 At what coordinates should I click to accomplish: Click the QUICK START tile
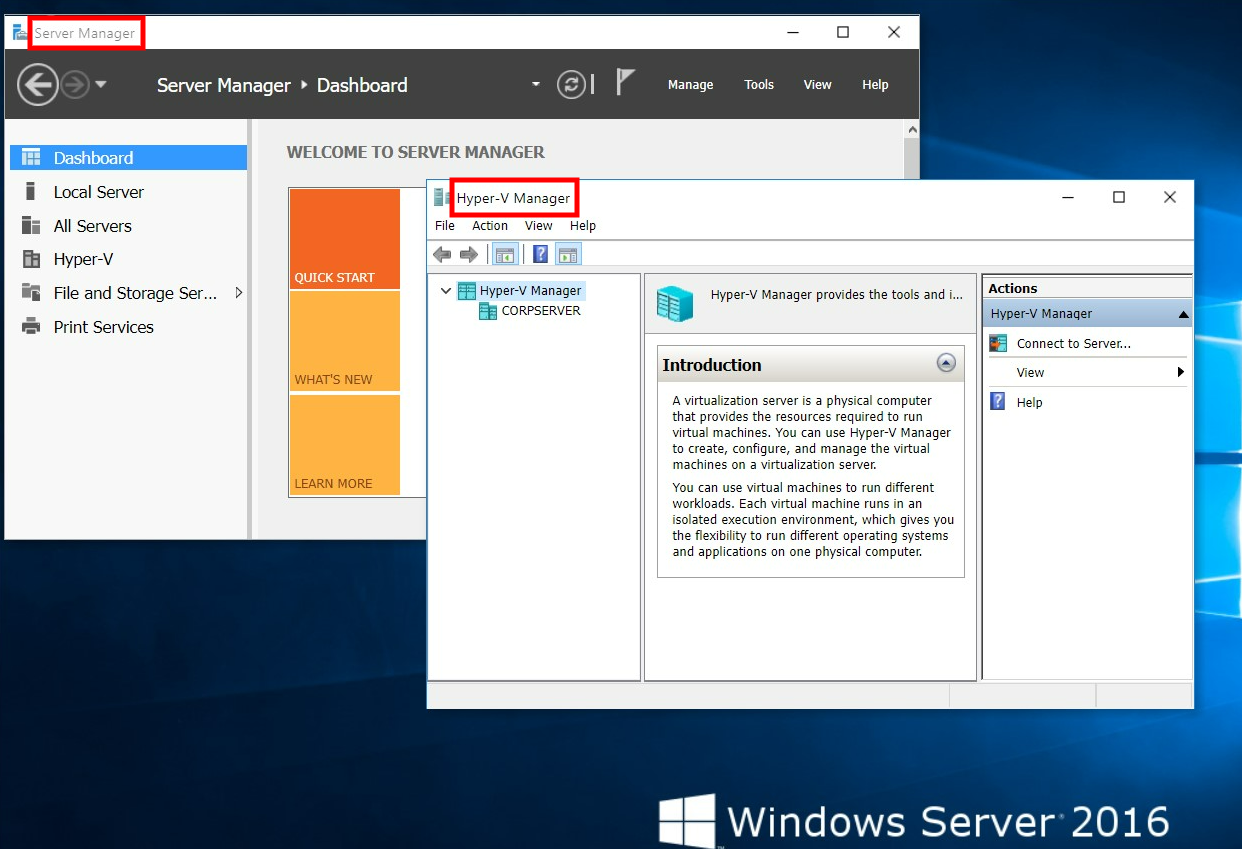(x=345, y=239)
